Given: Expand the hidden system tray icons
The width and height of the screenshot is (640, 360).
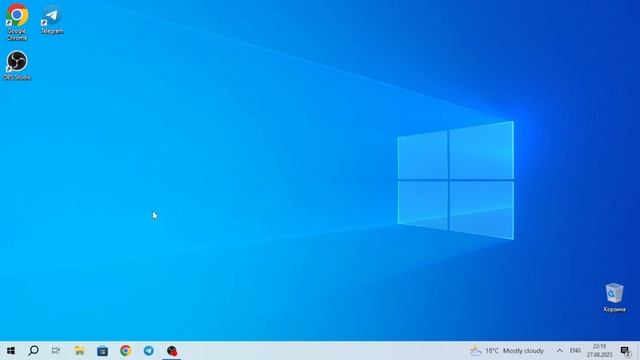Looking at the screenshot, I should 560,351.
